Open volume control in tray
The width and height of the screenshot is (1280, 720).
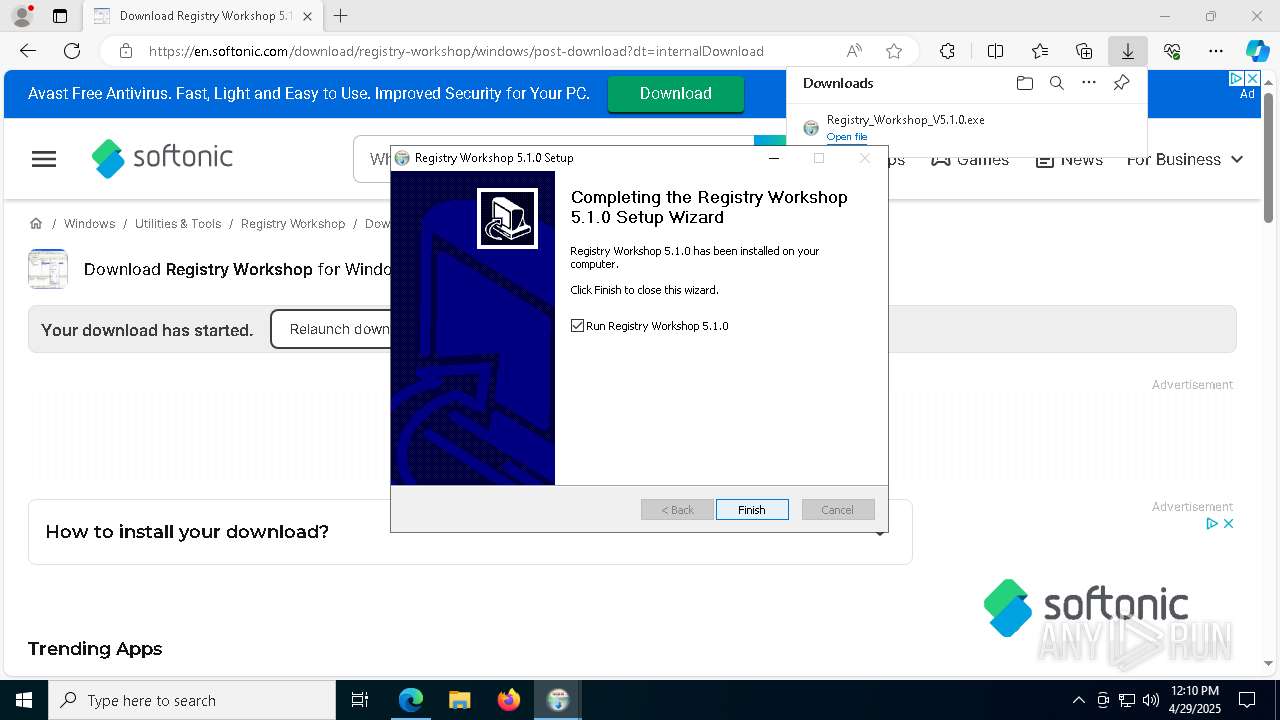tap(1151, 700)
